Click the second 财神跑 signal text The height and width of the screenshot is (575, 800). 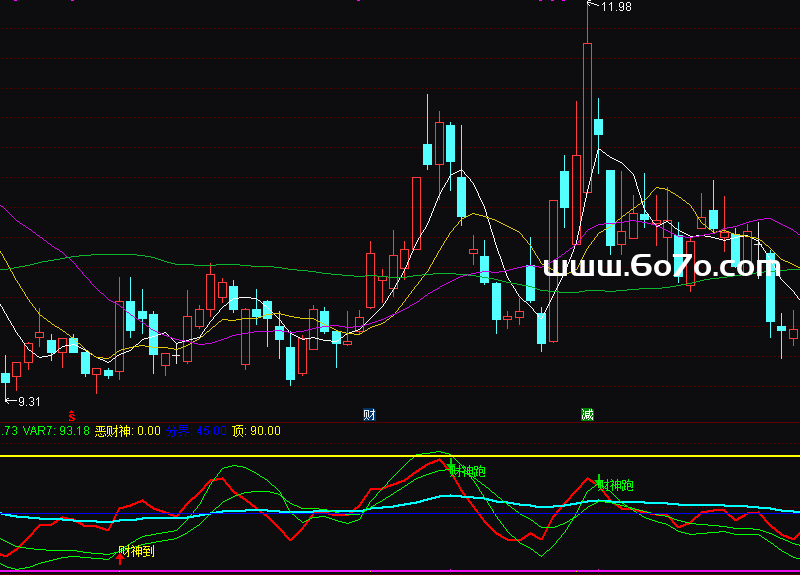[617, 485]
